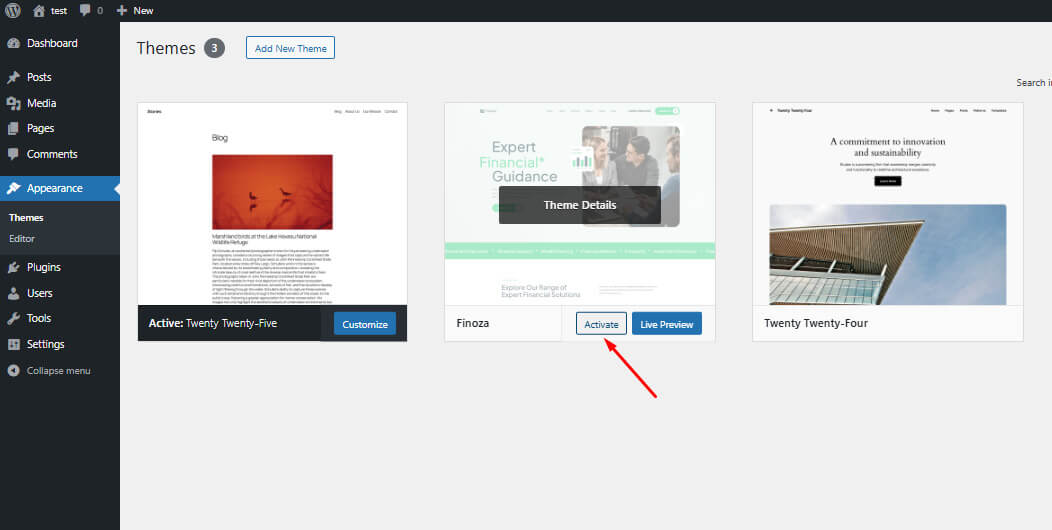1052x530 pixels.
Task: Click the Media library icon
Action: [x=13, y=103]
